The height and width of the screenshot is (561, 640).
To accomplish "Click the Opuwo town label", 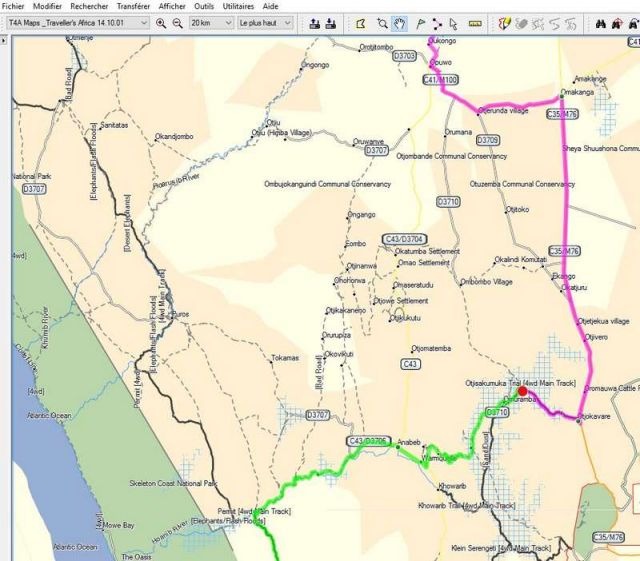I will [441, 62].
